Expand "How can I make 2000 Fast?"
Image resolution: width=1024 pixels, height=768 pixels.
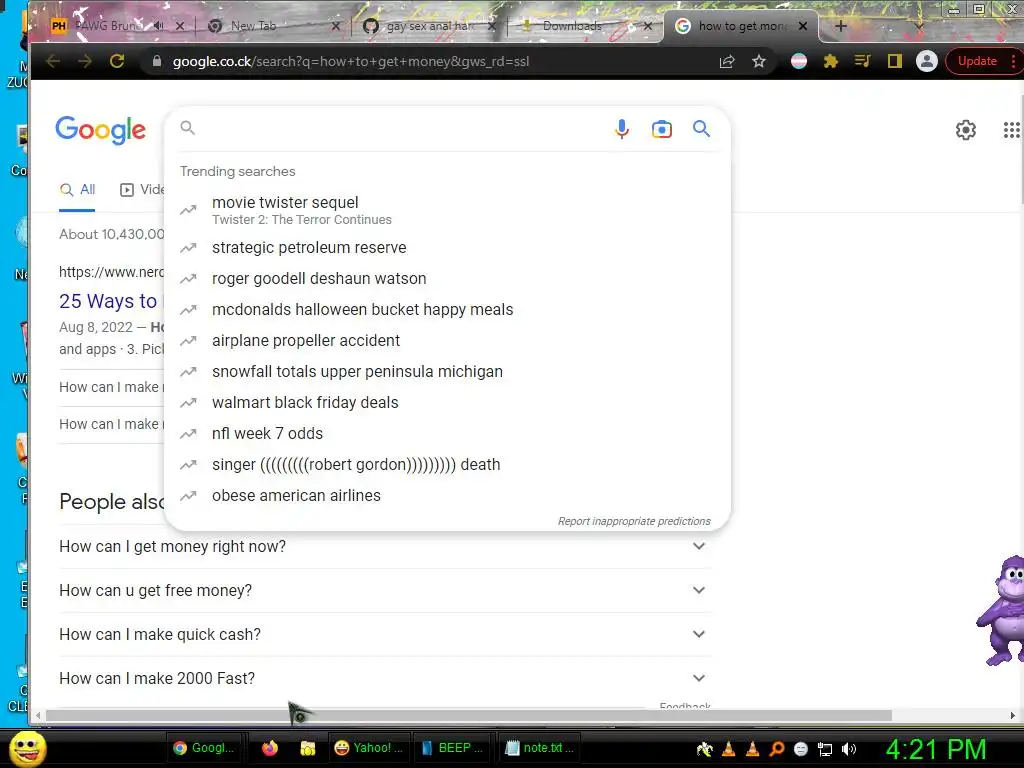pyautogui.click(x=385, y=679)
